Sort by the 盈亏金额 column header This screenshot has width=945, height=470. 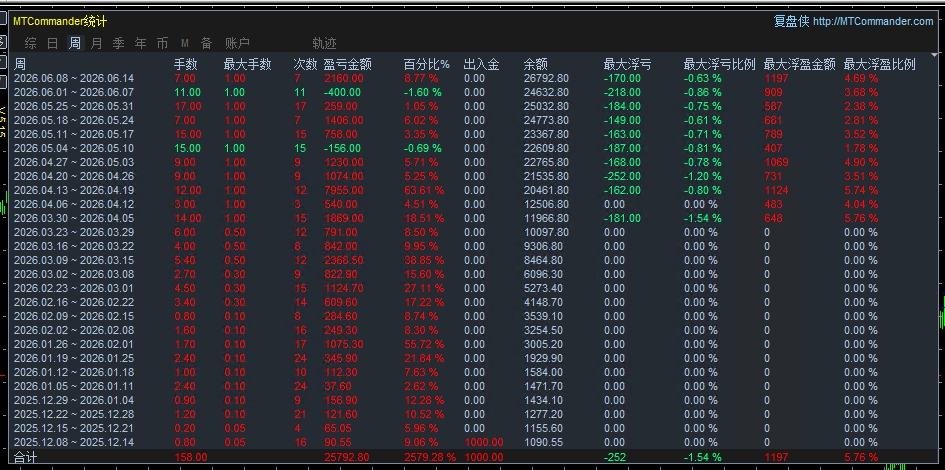pos(347,64)
